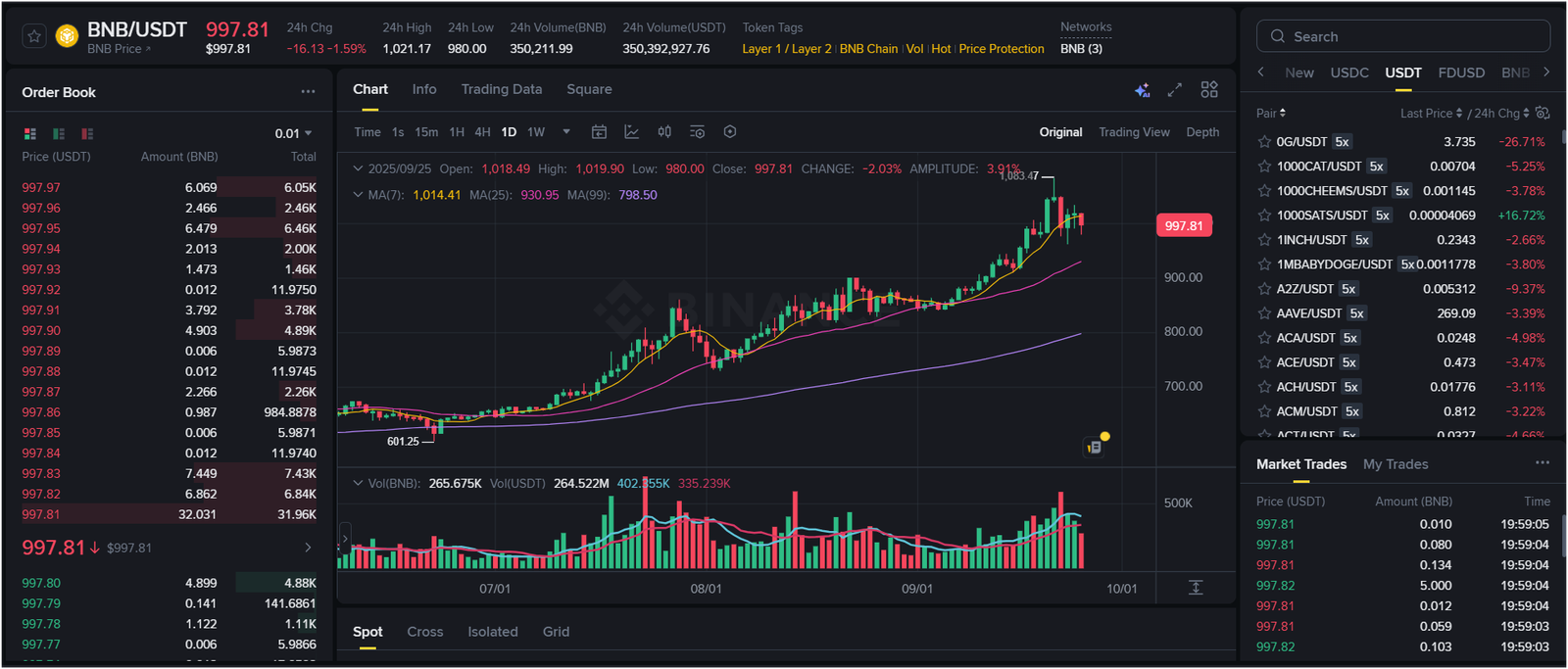This screenshot has height=669, width=1568.
Task: Open the Square tab
Action: [x=589, y=89]
